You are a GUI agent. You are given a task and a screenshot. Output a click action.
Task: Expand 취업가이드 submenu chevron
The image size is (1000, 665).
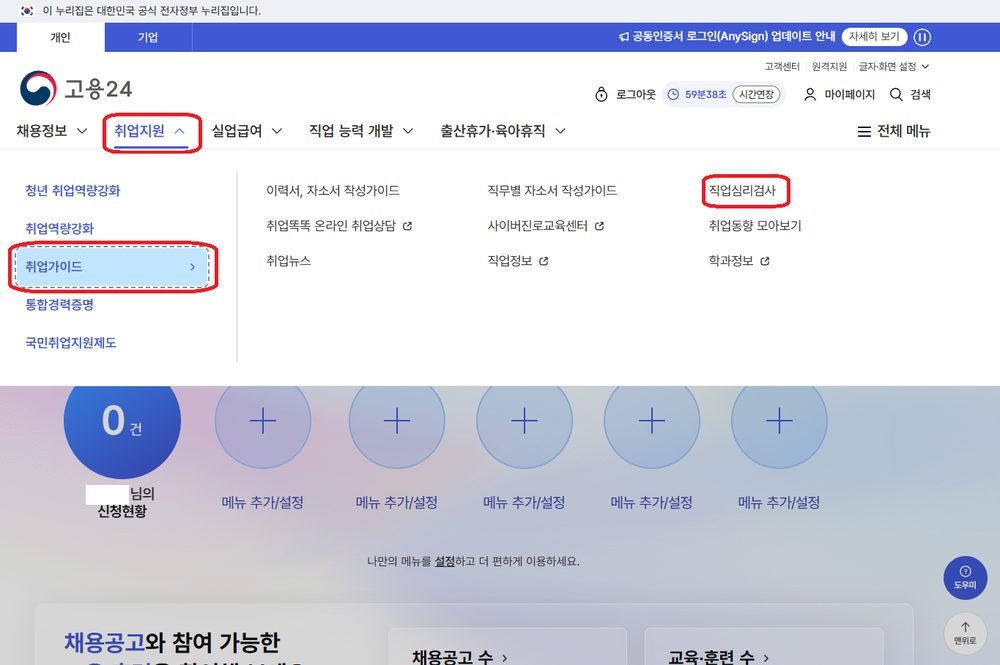192,267
